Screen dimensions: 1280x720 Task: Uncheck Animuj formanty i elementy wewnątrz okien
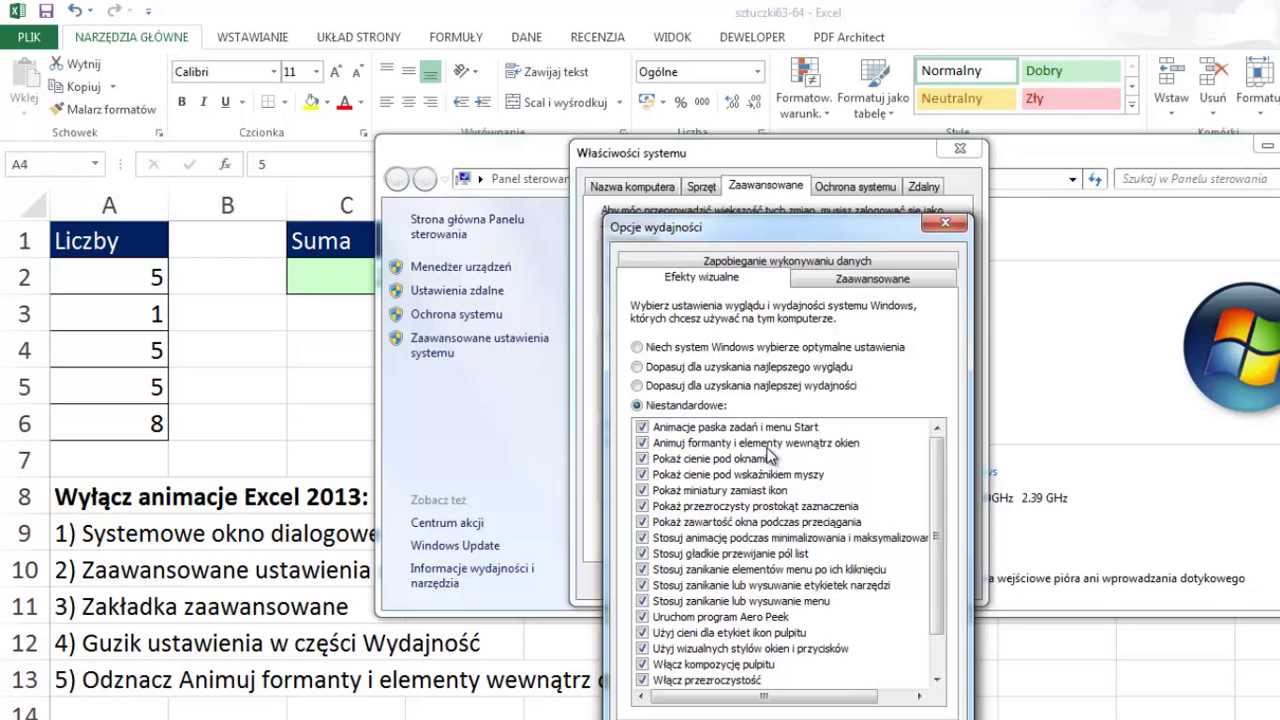[x=642, y=443]
